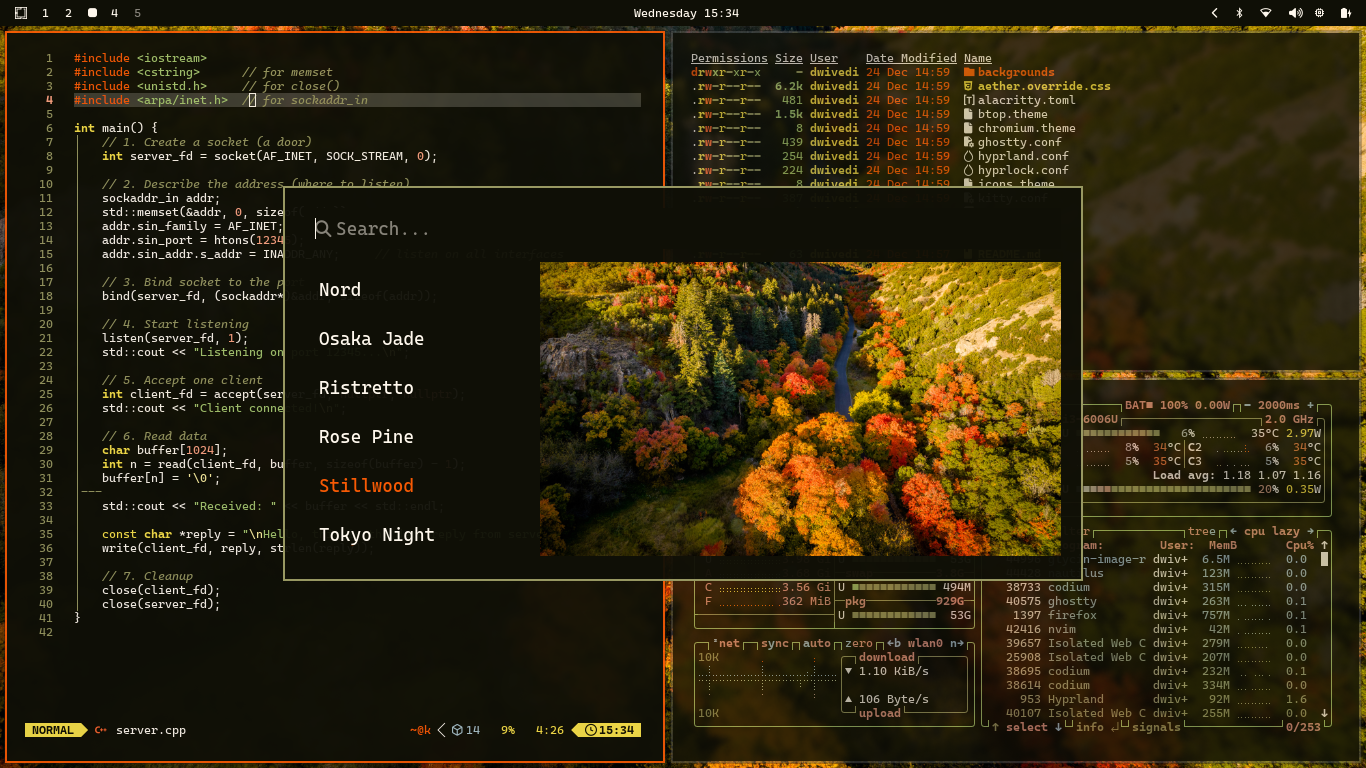Viewport: 1366px width, 768px height.
Task: Click the C++ language icon in the nvim statusline
Action: 101,730
